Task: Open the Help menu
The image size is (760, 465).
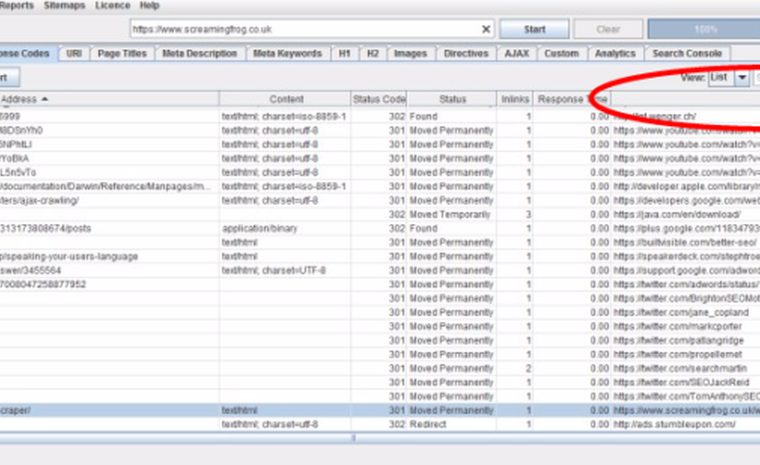Action: [x=149, y=5]
